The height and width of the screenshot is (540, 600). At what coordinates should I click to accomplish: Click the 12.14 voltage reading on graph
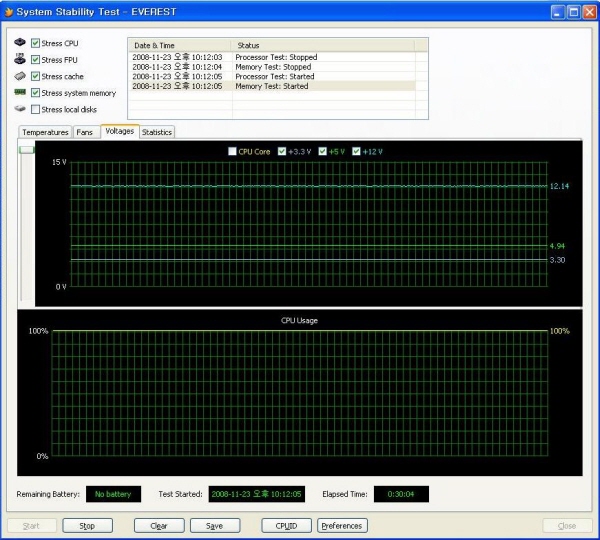click(559, 186)
